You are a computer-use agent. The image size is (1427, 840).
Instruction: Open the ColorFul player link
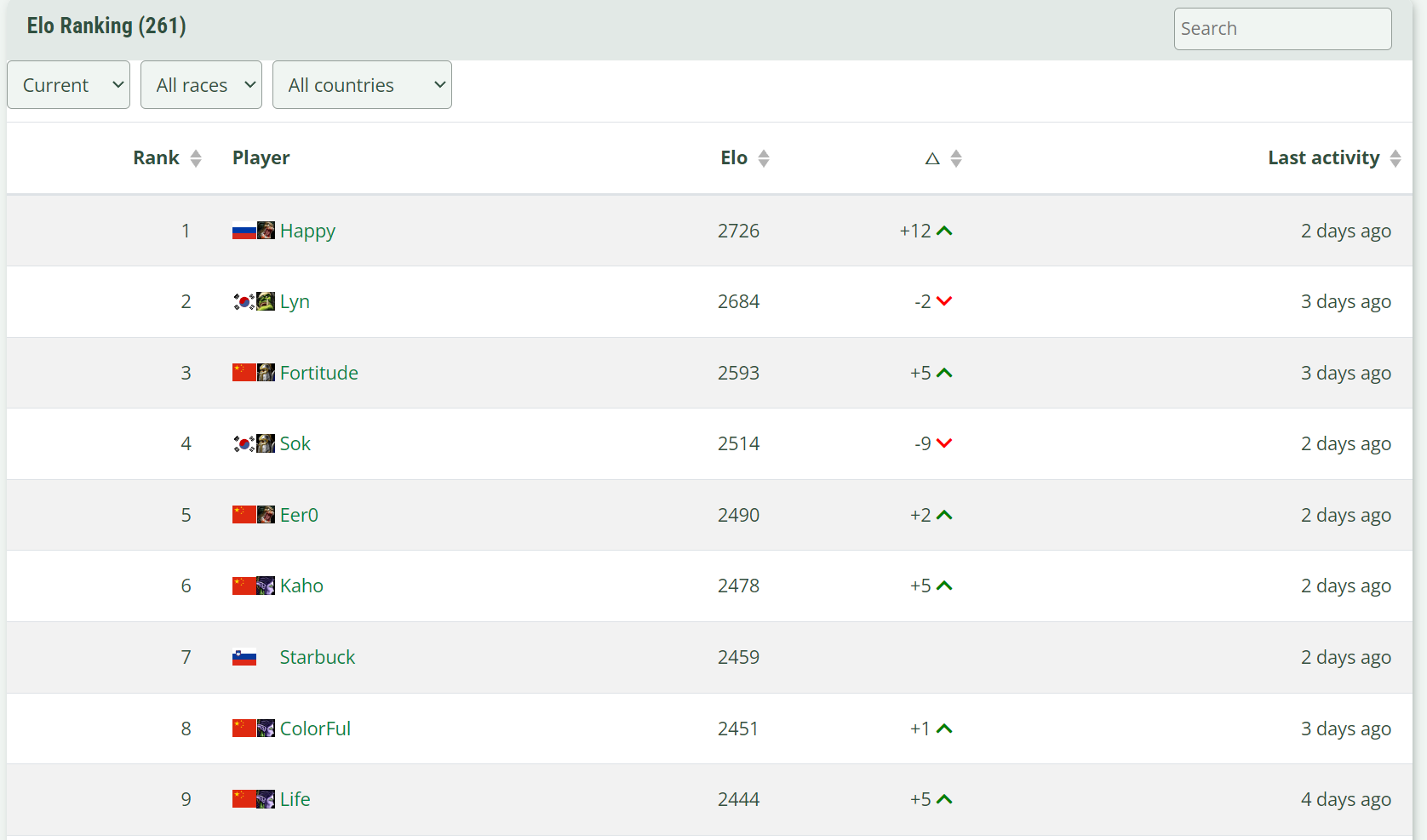[x=315, y=729]
